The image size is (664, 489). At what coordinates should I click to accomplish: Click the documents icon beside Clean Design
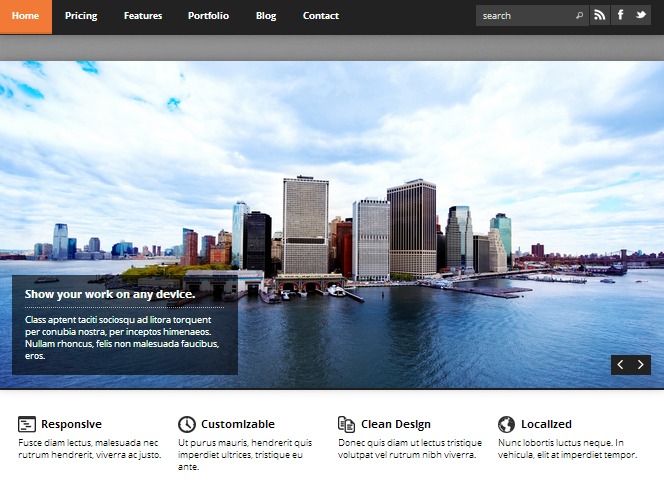coord(346,424)
